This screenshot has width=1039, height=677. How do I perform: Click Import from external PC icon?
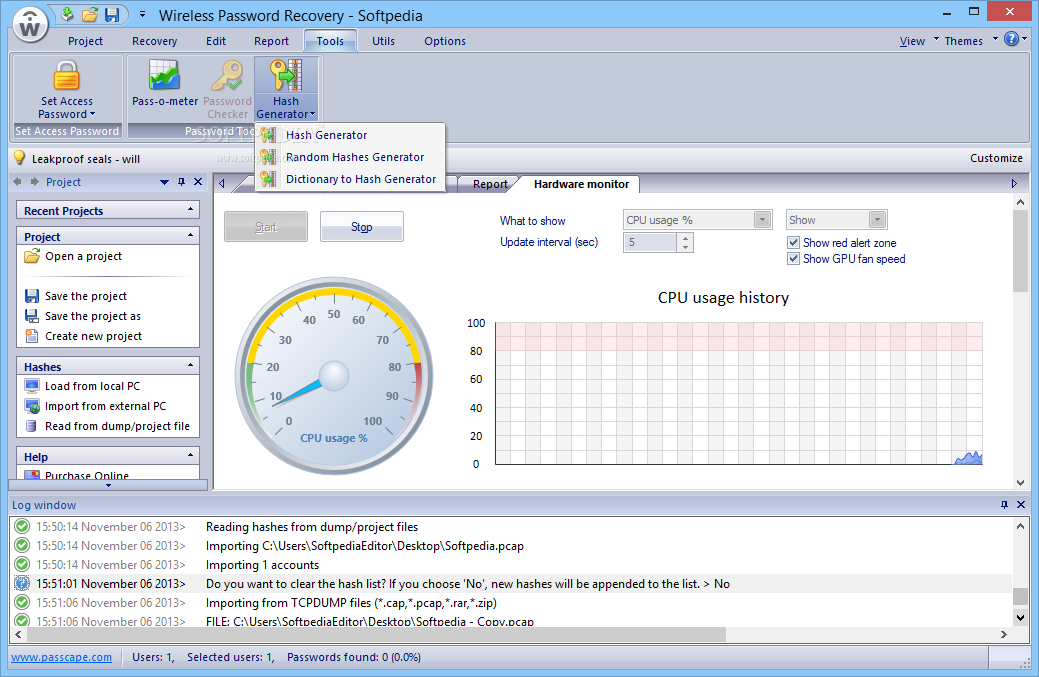pos(32,405)
